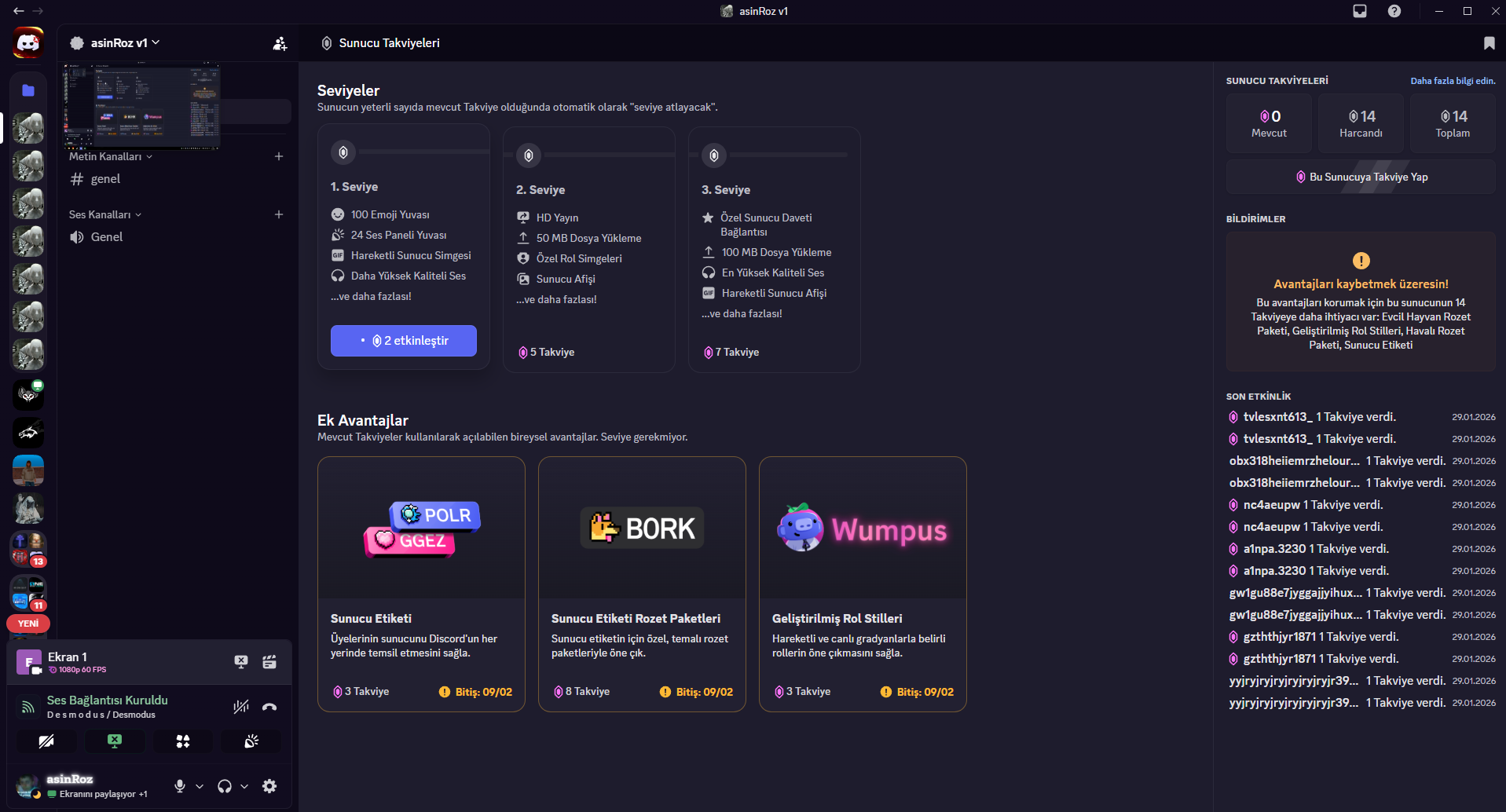Image resolution: width=1506 pixels, height=812 pixels.
Task: Click the Ekran 1 stream avatar
Action: pyautogui.click(x=29, y=662)
